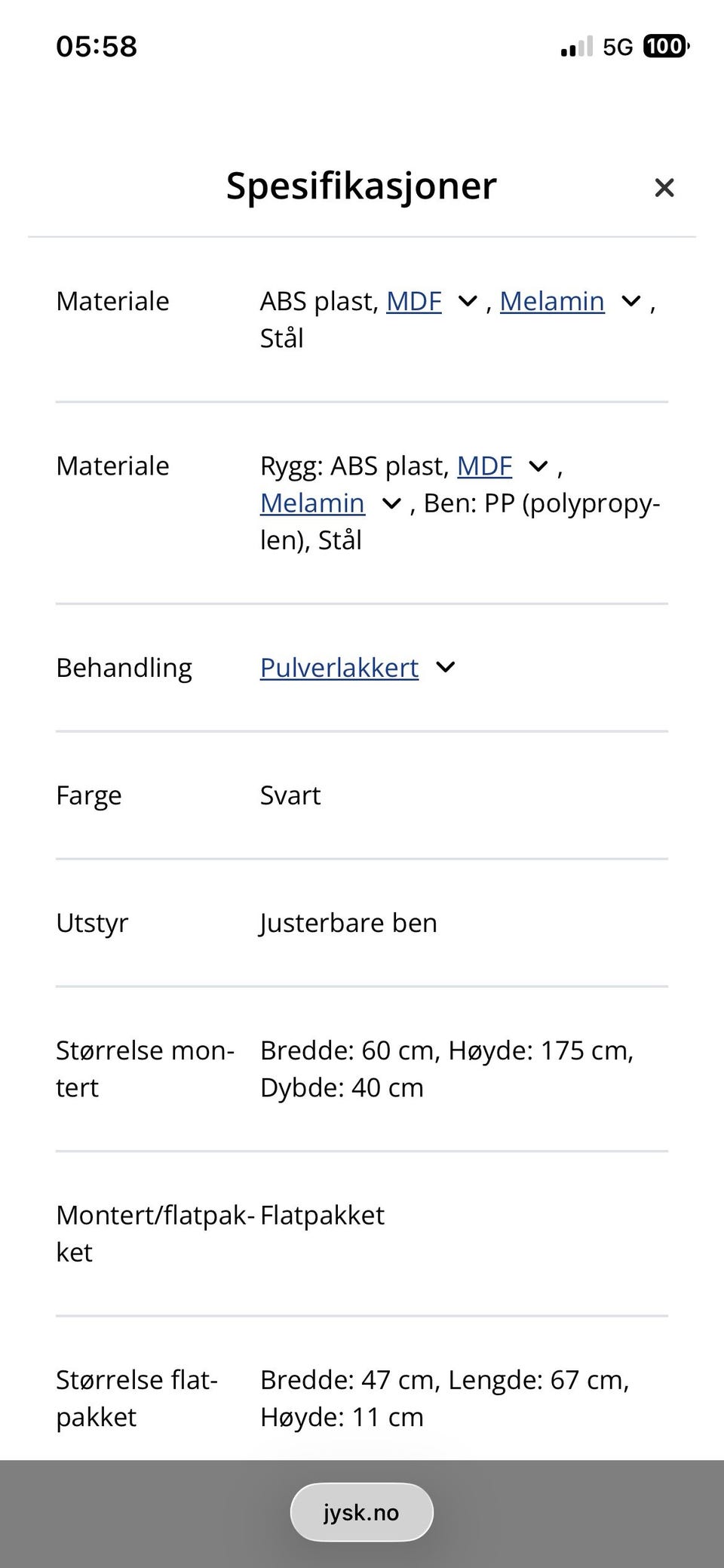The width and height of the screenshot is (724, 1568).
Task: Select the "Svart" colour value
Action: (290, 795)
